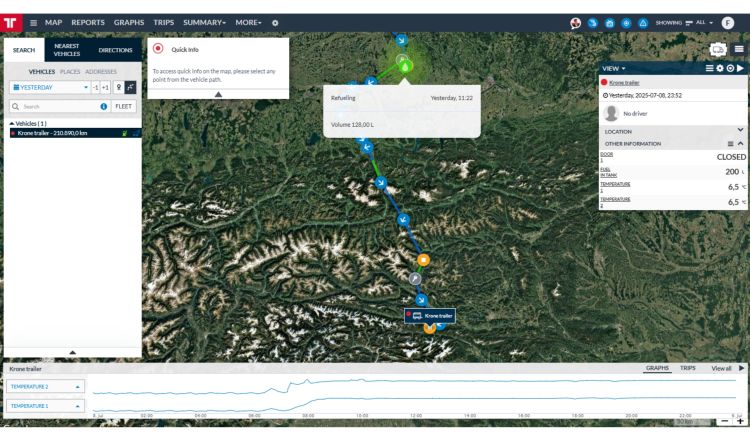This screenshot has height=441, width=750.
Task: Click the red T logo home icon
Action: click(11, 22)
